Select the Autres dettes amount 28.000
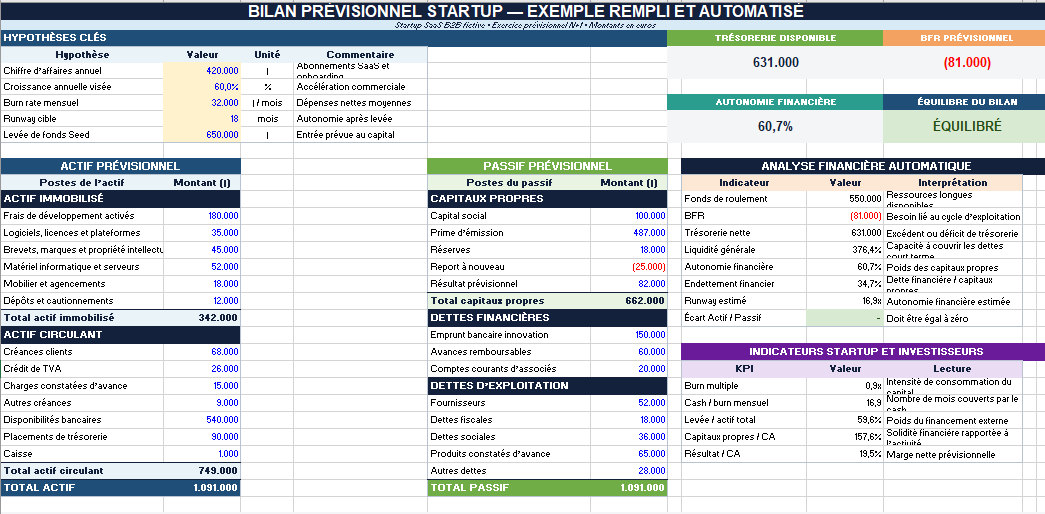This screenshot has width=1045, height=514. [x=628, y=471]
